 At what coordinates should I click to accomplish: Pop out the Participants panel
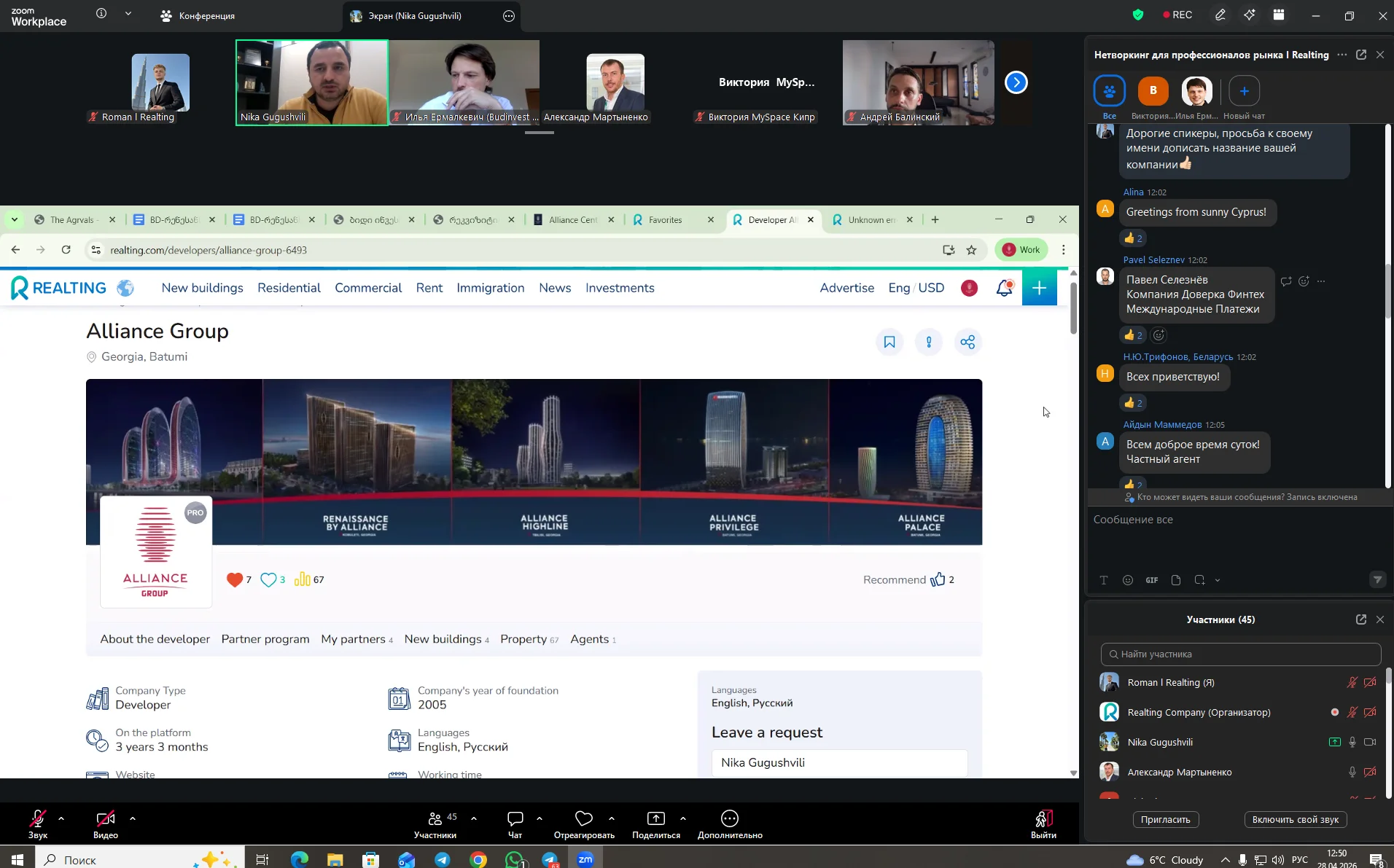1361,619
